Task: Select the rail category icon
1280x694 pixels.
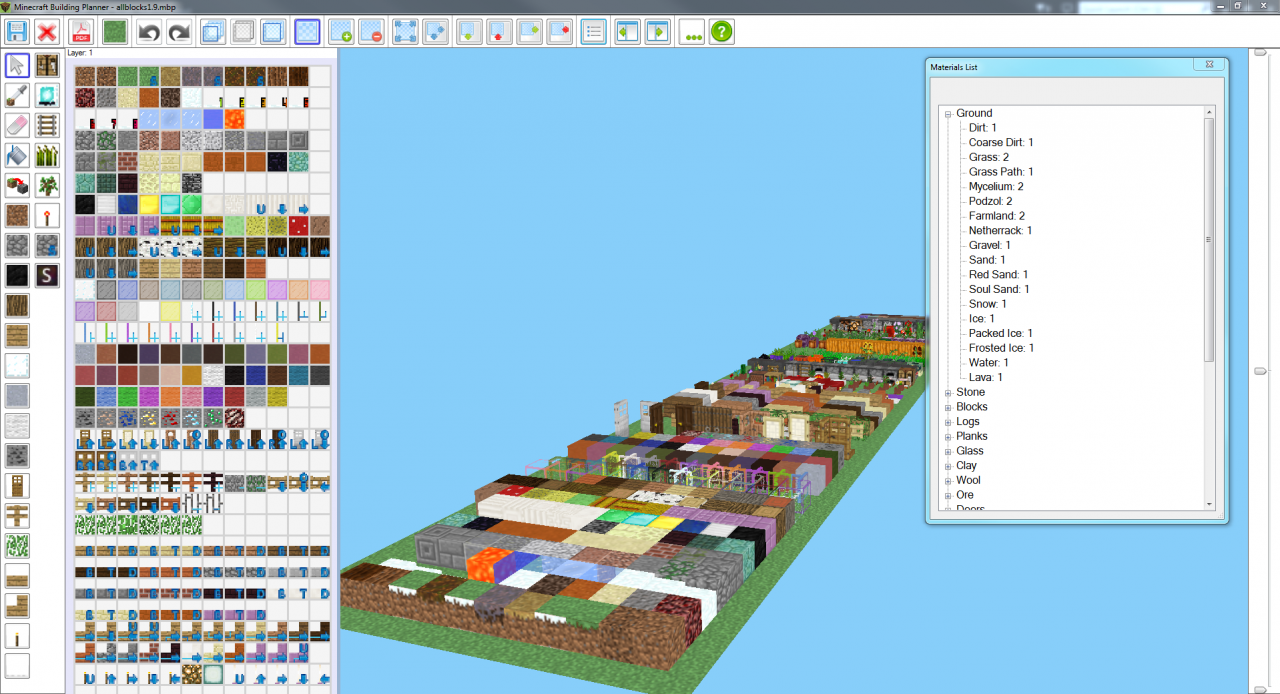Action: (x=47, y=125)
